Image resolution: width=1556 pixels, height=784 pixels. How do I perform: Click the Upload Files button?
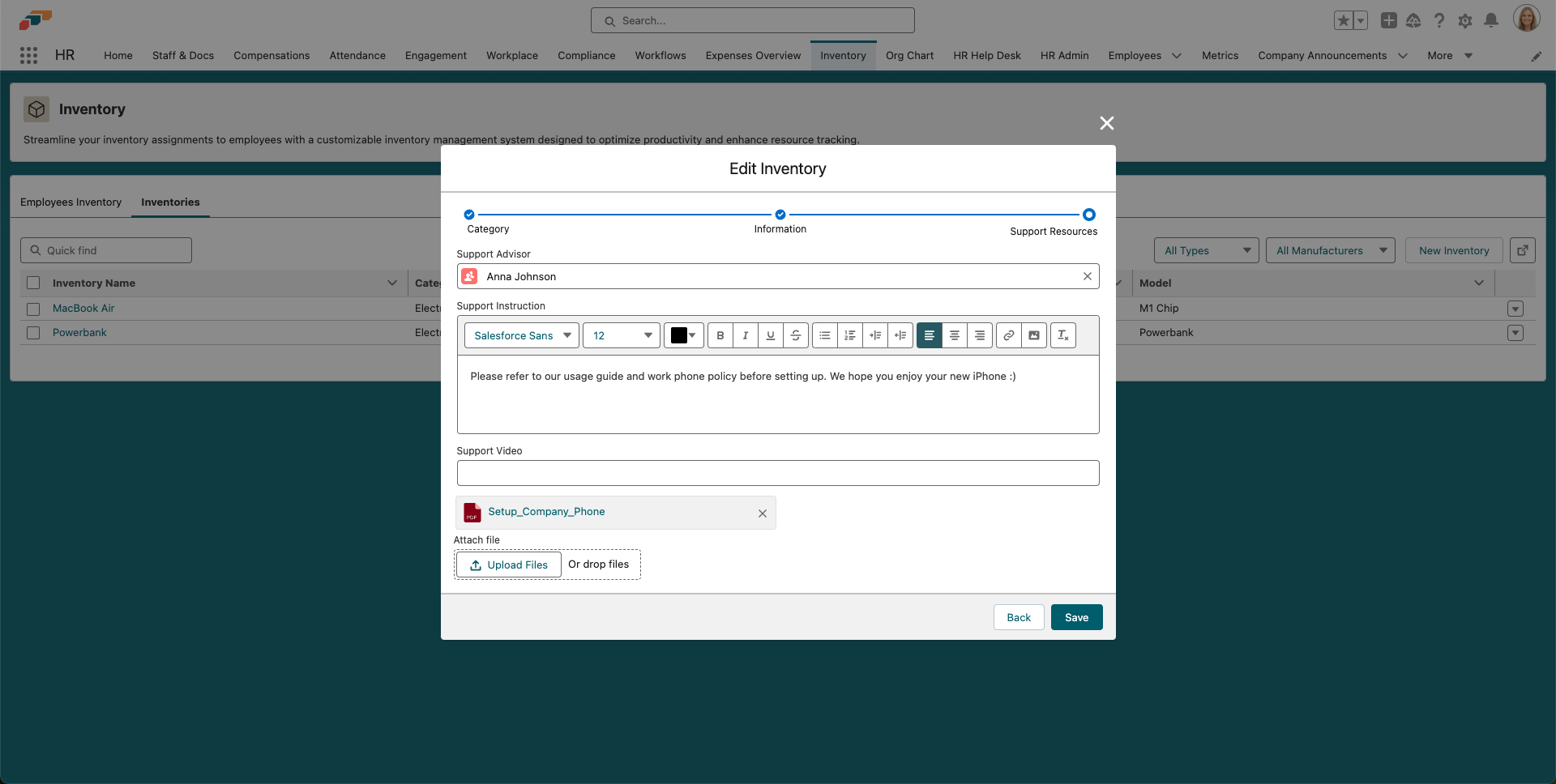tap(507, 565)
